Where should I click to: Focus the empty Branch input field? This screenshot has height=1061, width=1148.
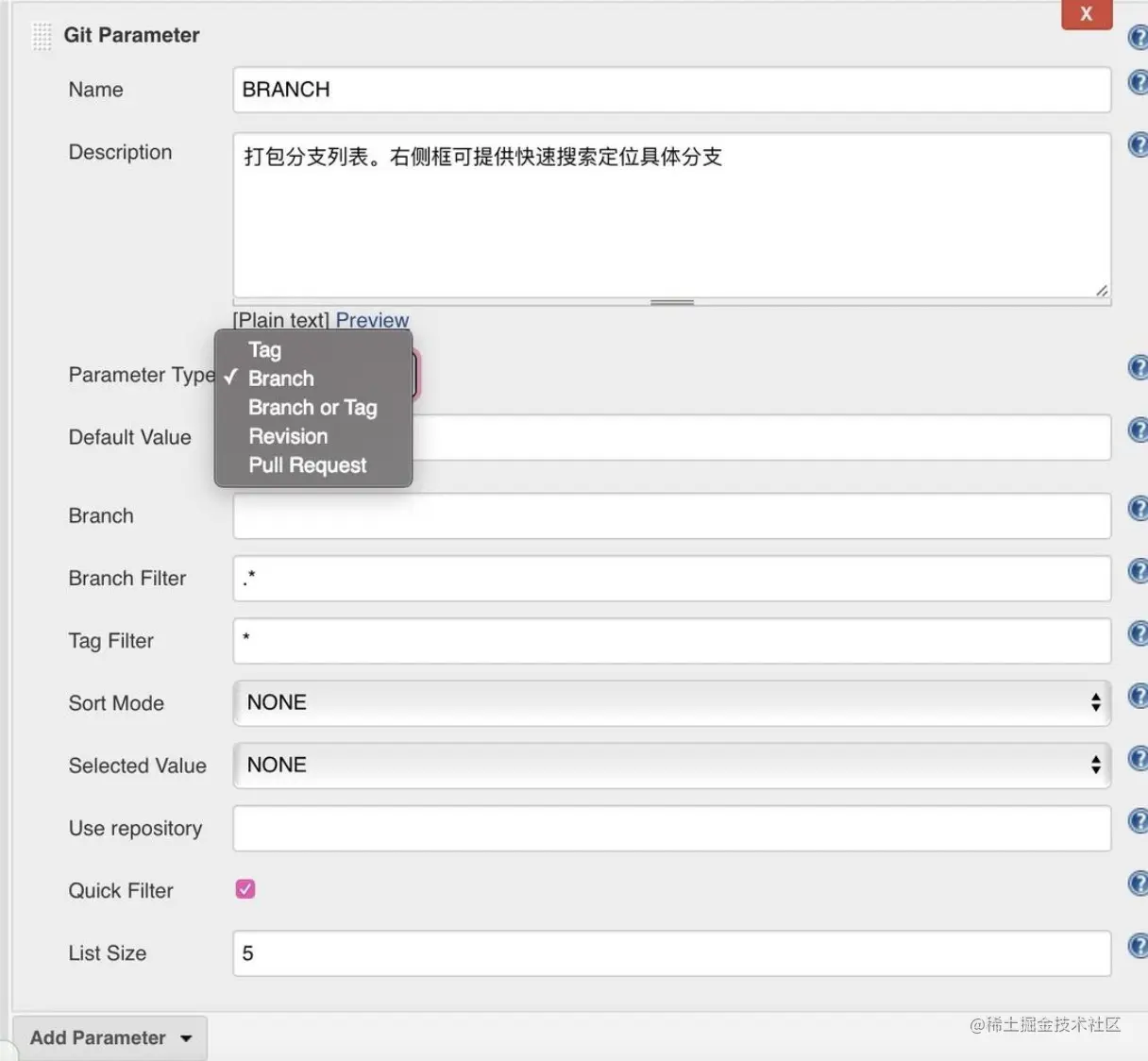[672, 516]
